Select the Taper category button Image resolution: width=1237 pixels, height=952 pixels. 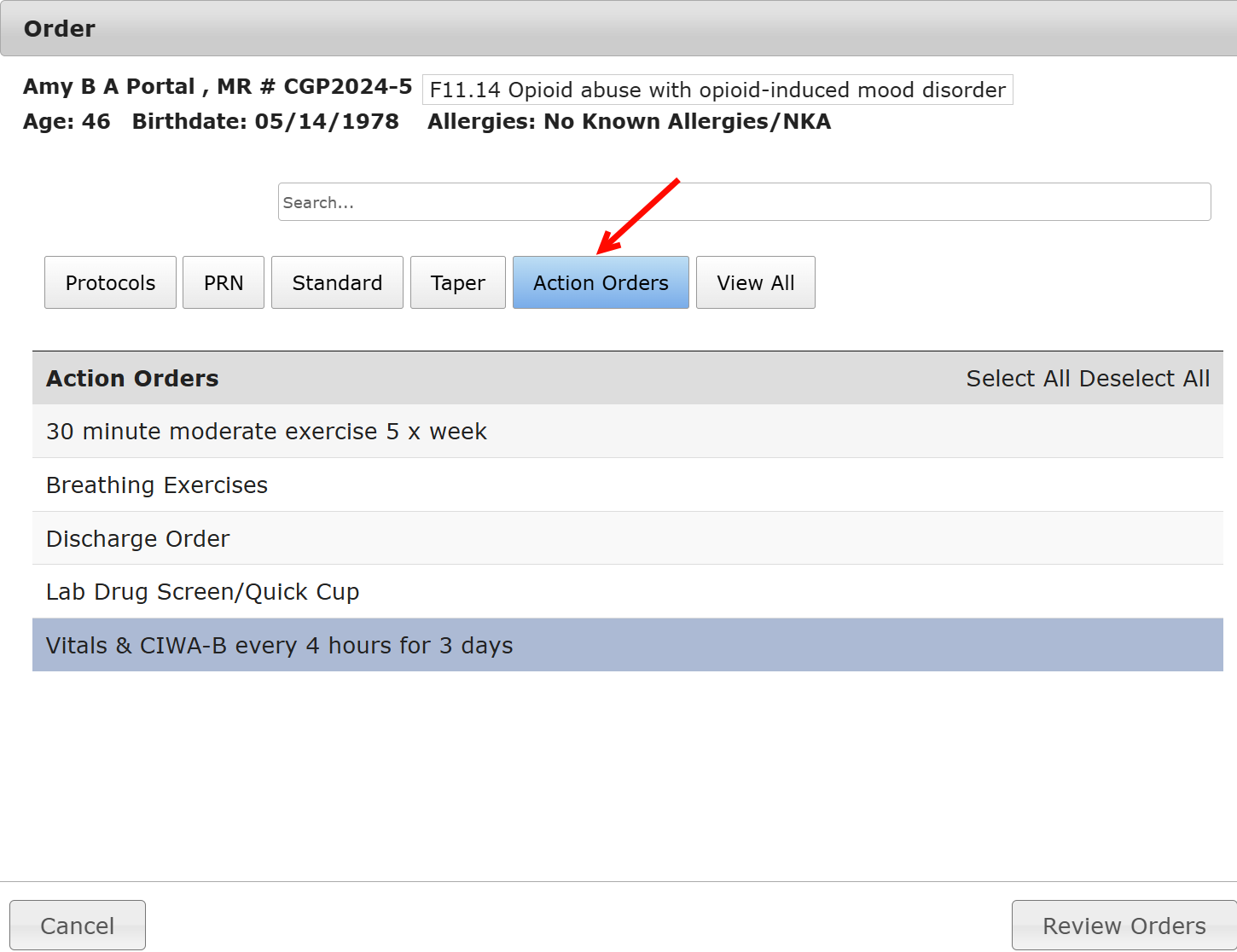coord(457,282)
